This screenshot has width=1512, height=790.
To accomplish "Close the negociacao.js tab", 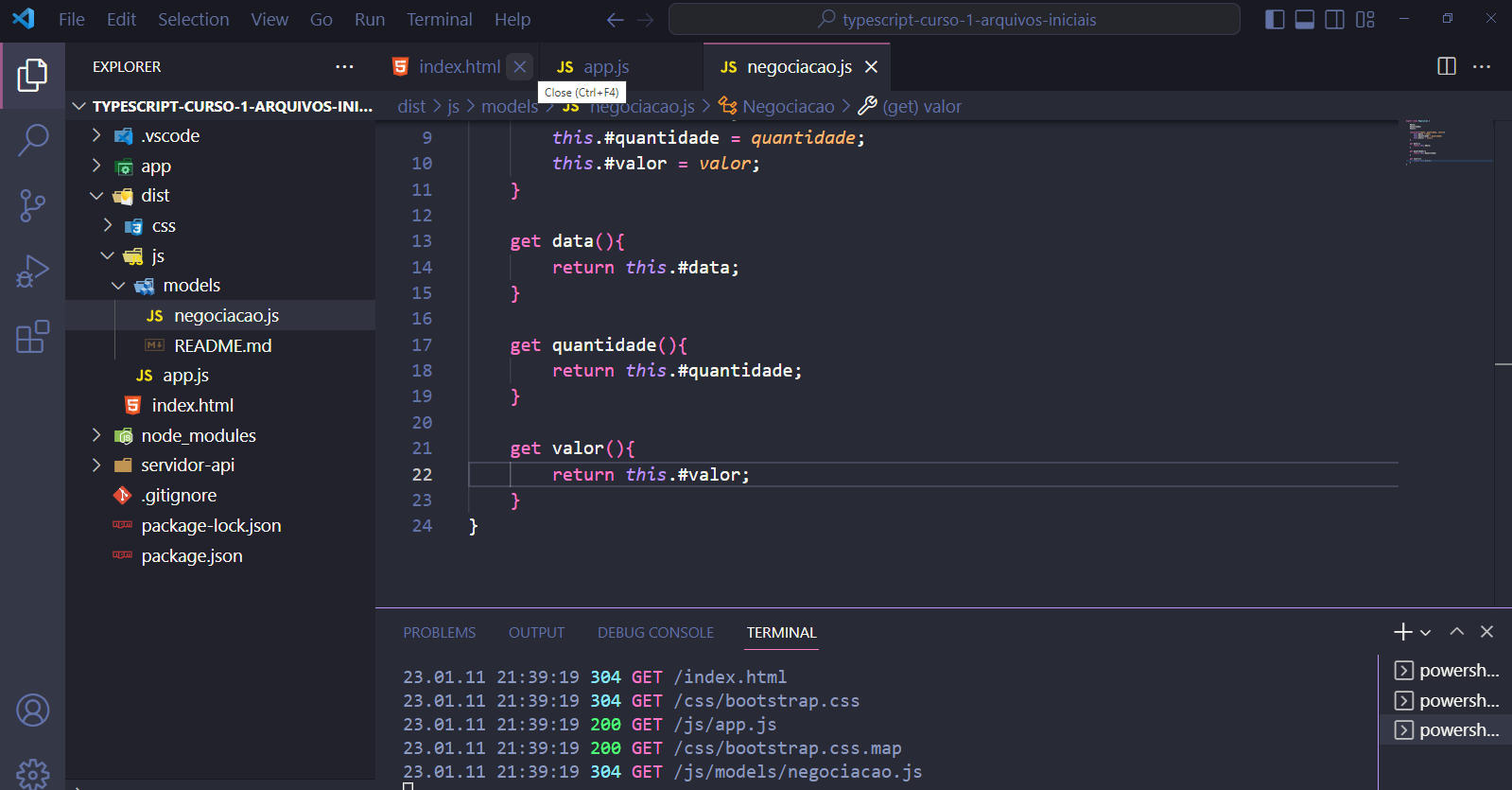I will (871, 66).
